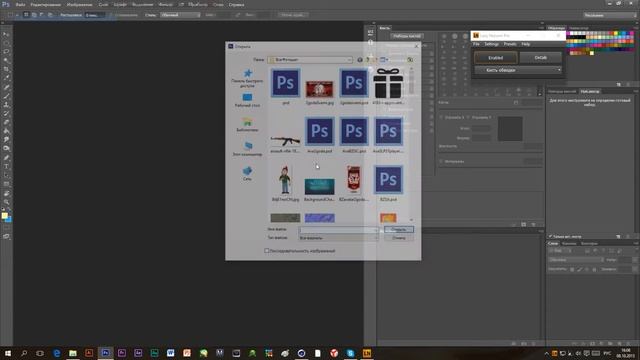Image resolution: width=640 pixels, height=360 pixels.
Task: Open This PC location in Open dialog
Action: tap(247, 149)
